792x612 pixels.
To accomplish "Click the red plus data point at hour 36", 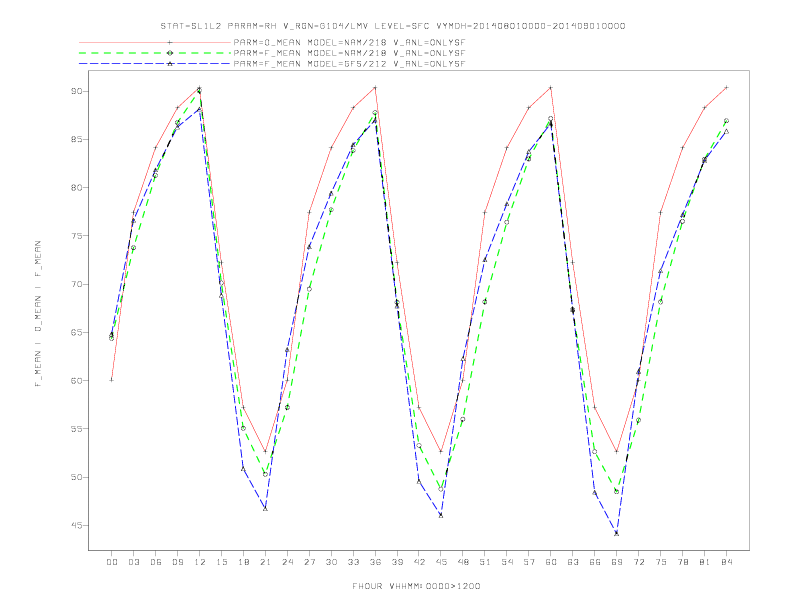I will click(375, 87).
